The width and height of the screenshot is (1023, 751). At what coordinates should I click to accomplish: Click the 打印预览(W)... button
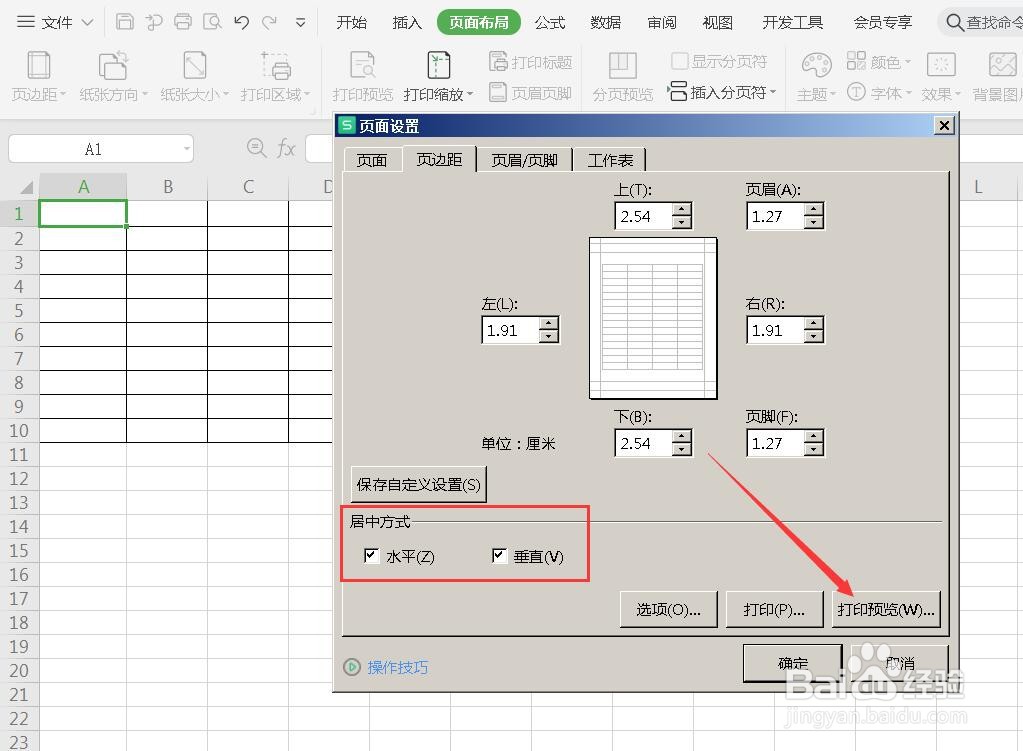886,609
